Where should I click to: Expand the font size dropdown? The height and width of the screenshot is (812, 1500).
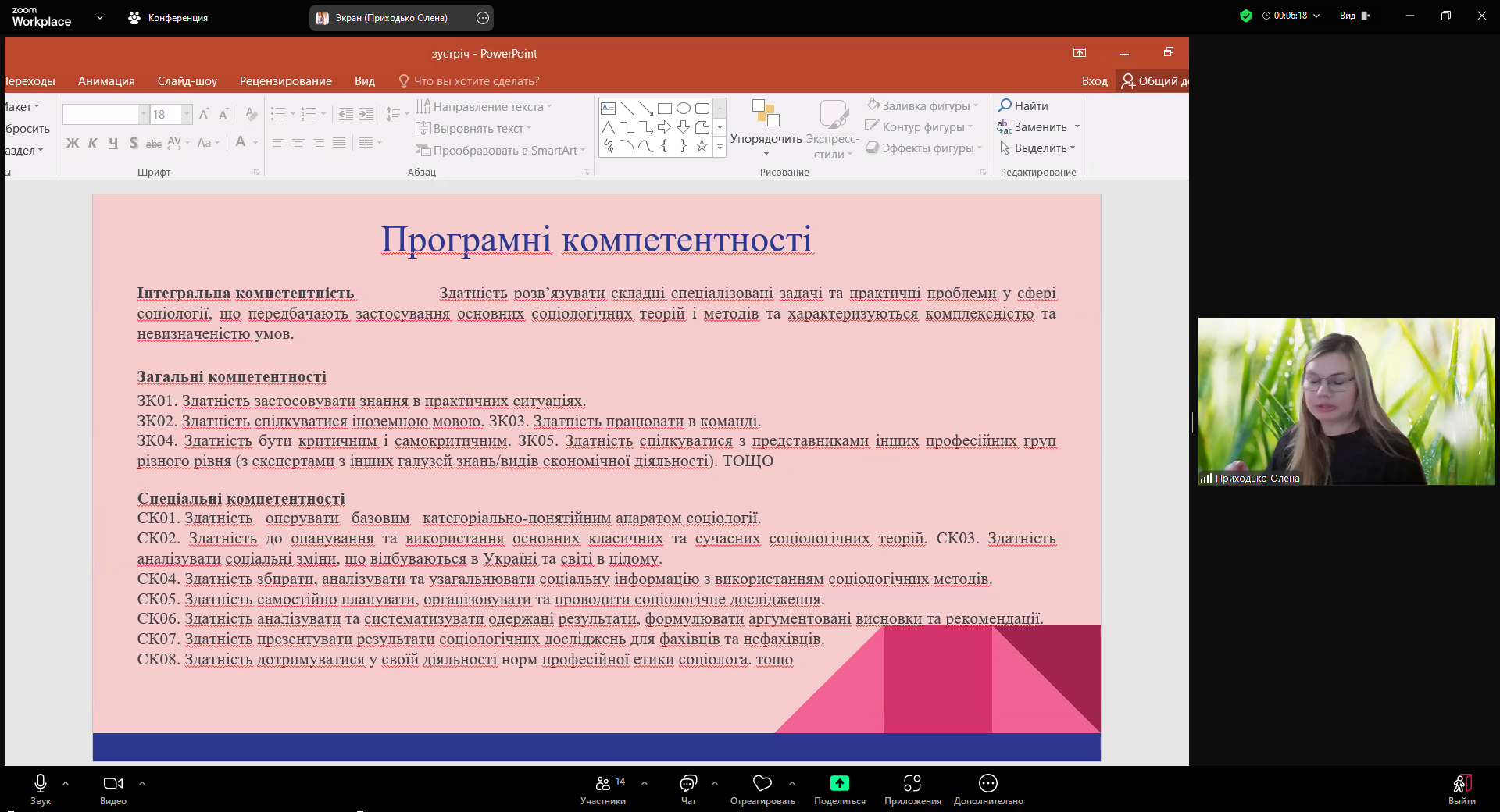tap(187, 115)
